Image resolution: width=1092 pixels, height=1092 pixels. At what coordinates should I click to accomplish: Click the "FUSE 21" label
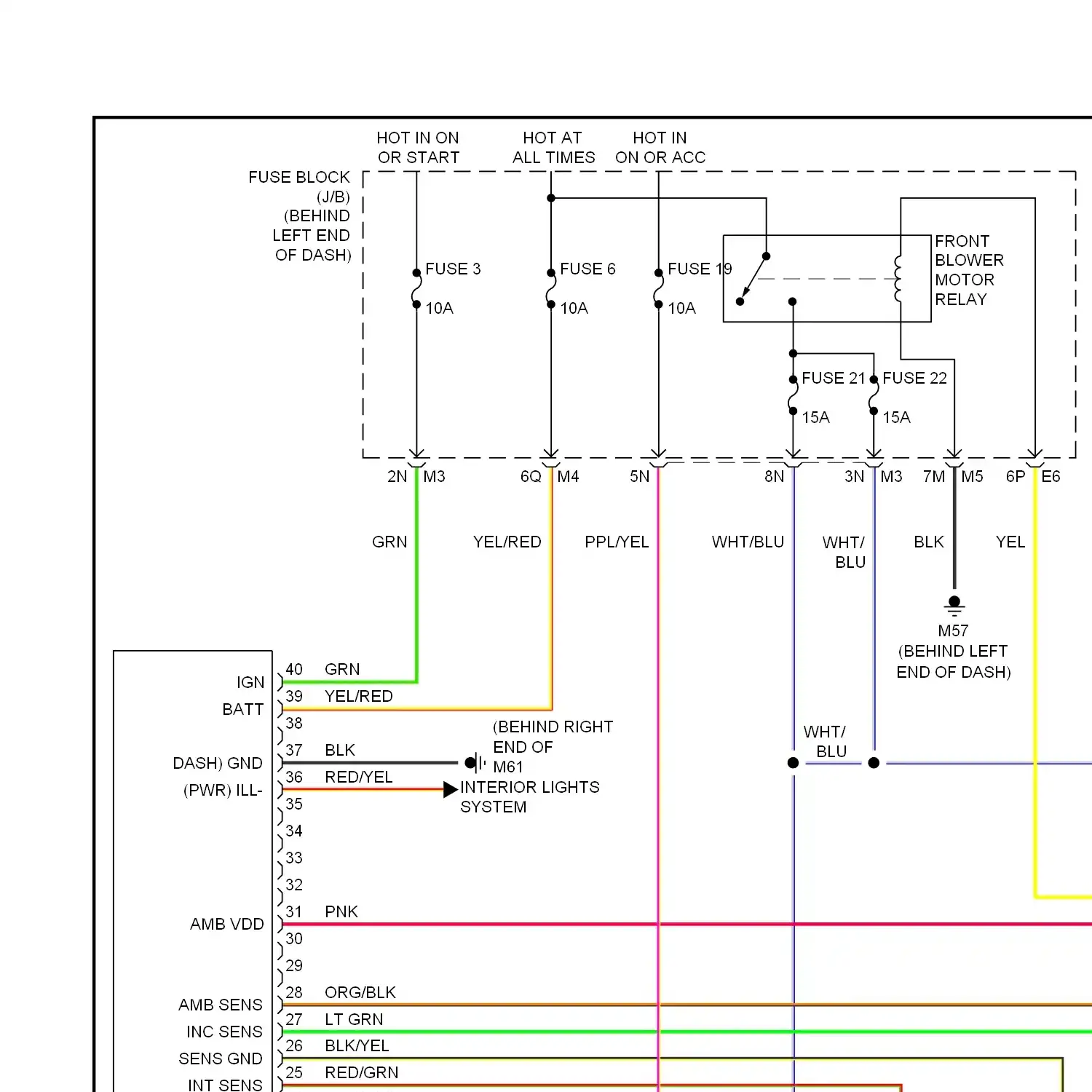point(834,379)
